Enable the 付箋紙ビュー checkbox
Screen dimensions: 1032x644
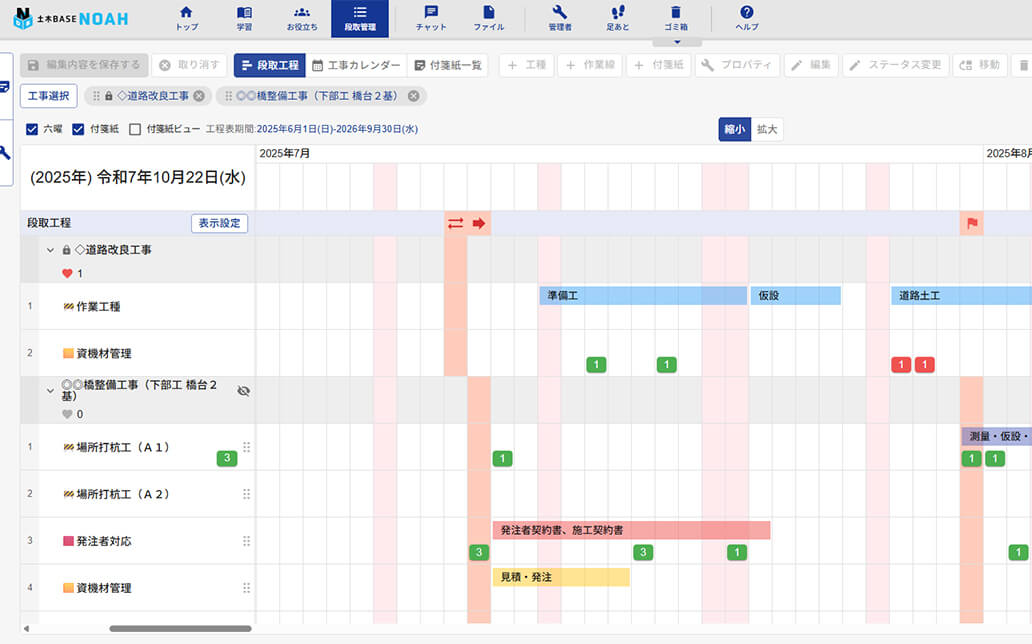(x=135, y=129)
